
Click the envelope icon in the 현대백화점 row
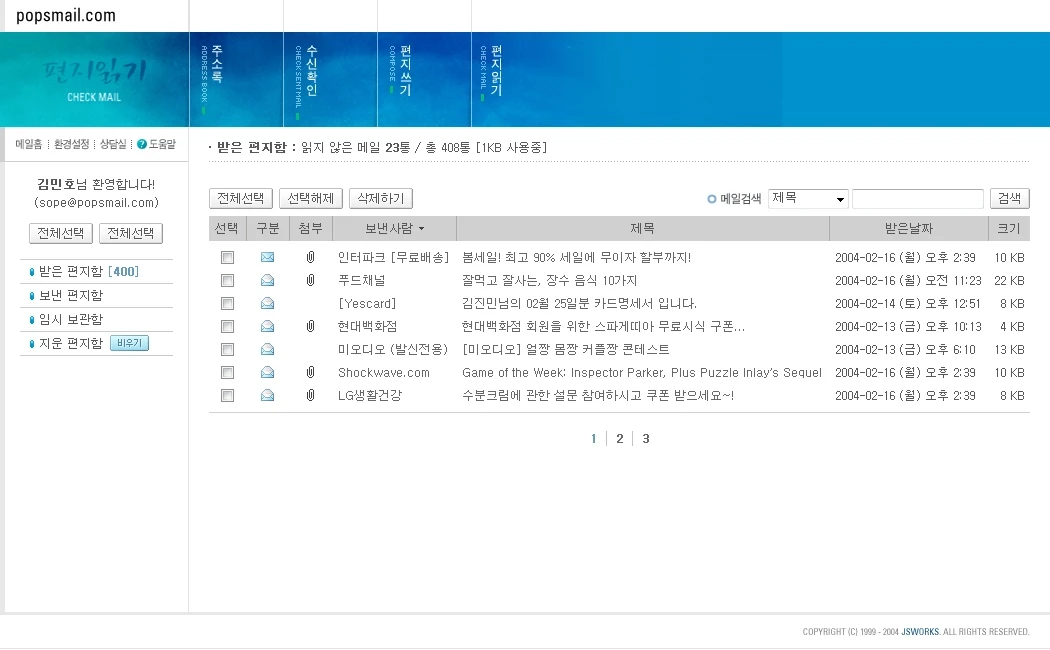pos(267,326)
